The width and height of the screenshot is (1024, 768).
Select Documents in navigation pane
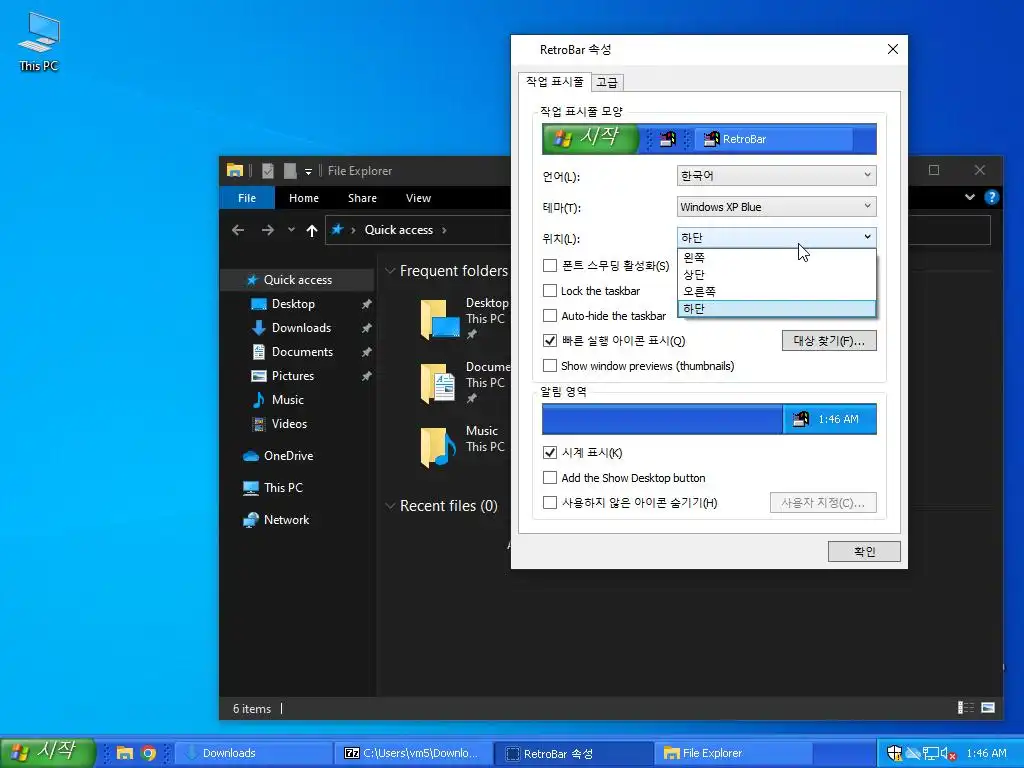[x=302, y=352]
